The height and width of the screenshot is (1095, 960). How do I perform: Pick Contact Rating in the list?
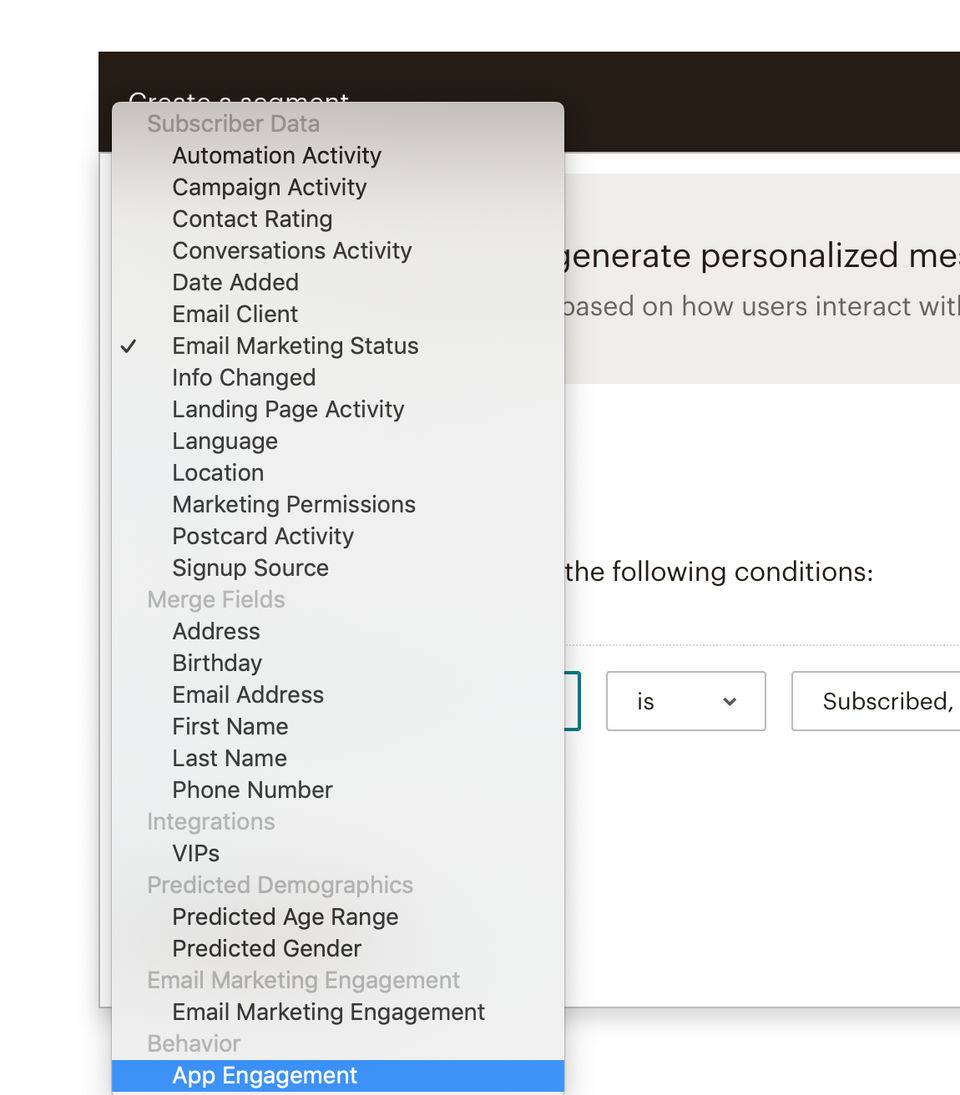[x=252, y=219]
